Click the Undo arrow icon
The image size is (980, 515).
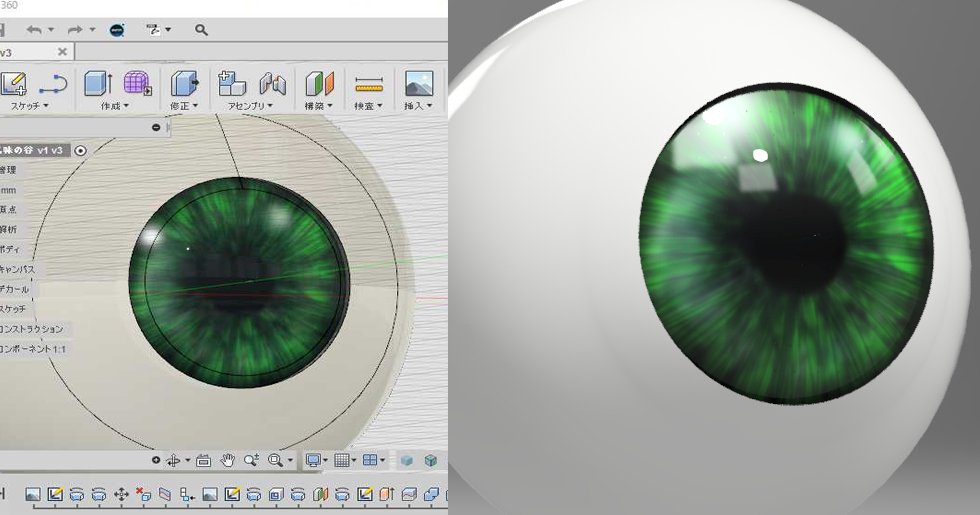point(34,29)
